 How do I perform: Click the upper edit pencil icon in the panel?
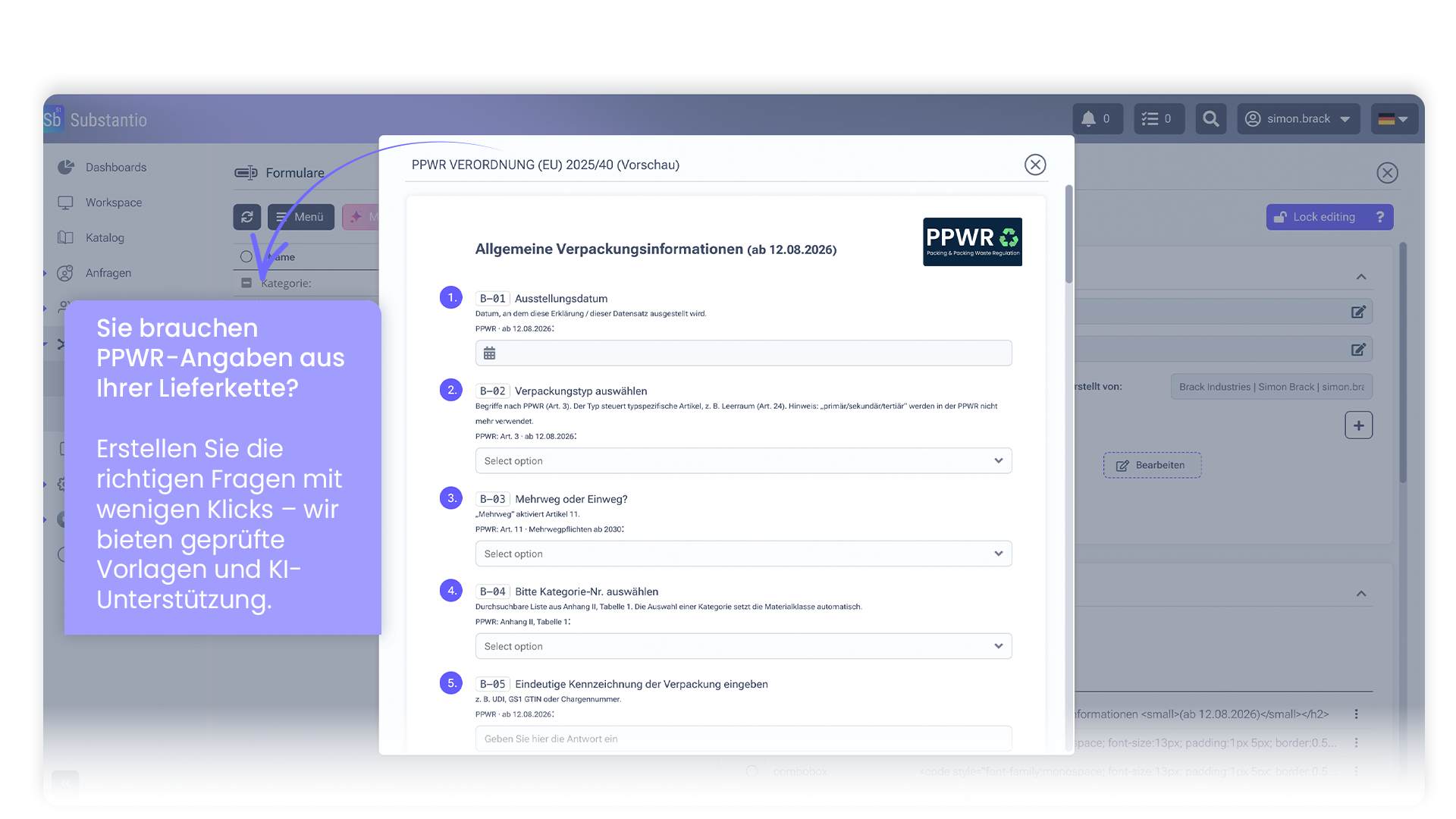(x=1358, y=312)
